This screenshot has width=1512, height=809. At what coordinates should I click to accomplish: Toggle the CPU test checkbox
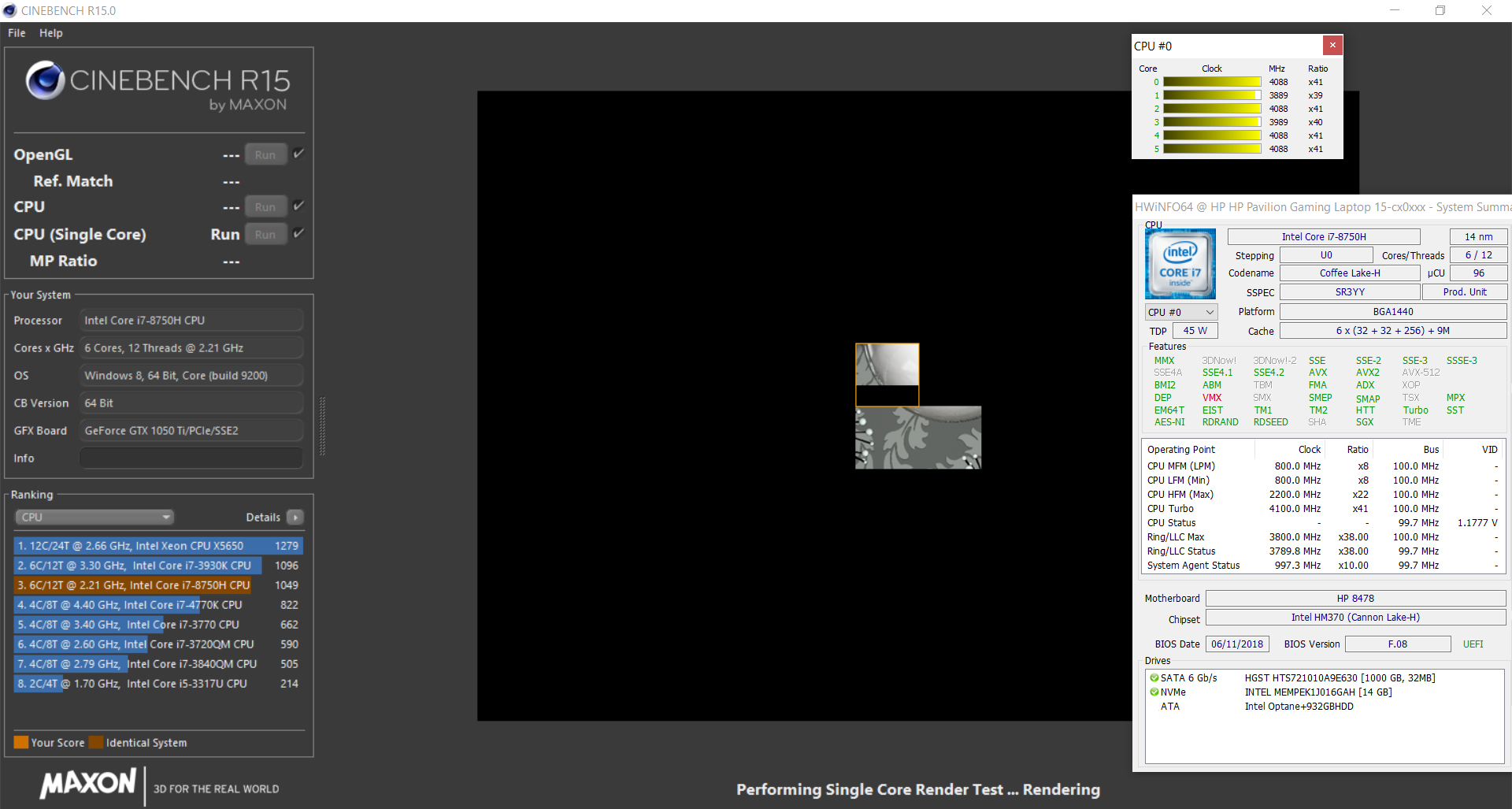coord(298,206)
